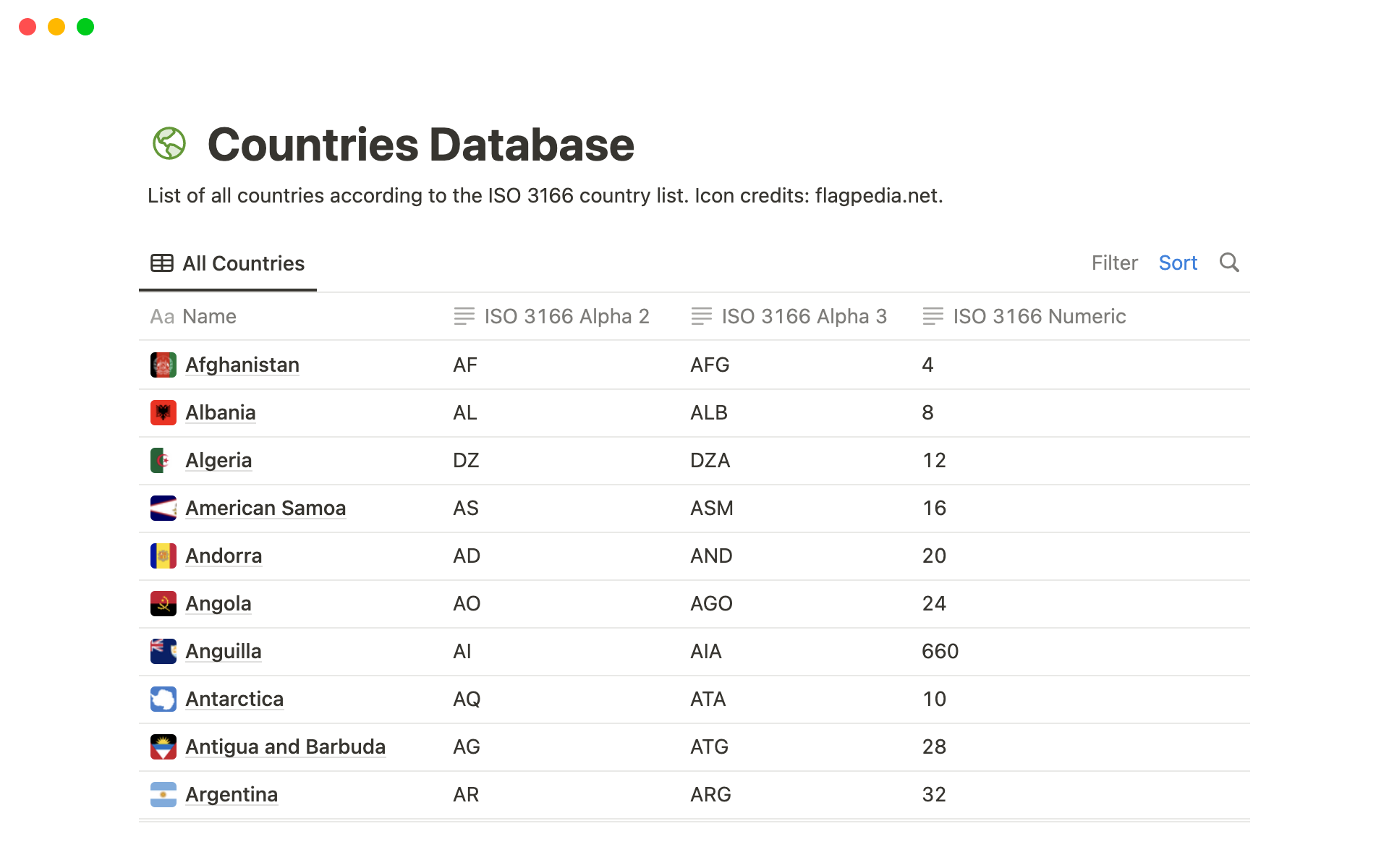Image resolution: width=1389 pixels, height=868 pixels.
Task: Click the green globe page icon
Action: [169, 144]
